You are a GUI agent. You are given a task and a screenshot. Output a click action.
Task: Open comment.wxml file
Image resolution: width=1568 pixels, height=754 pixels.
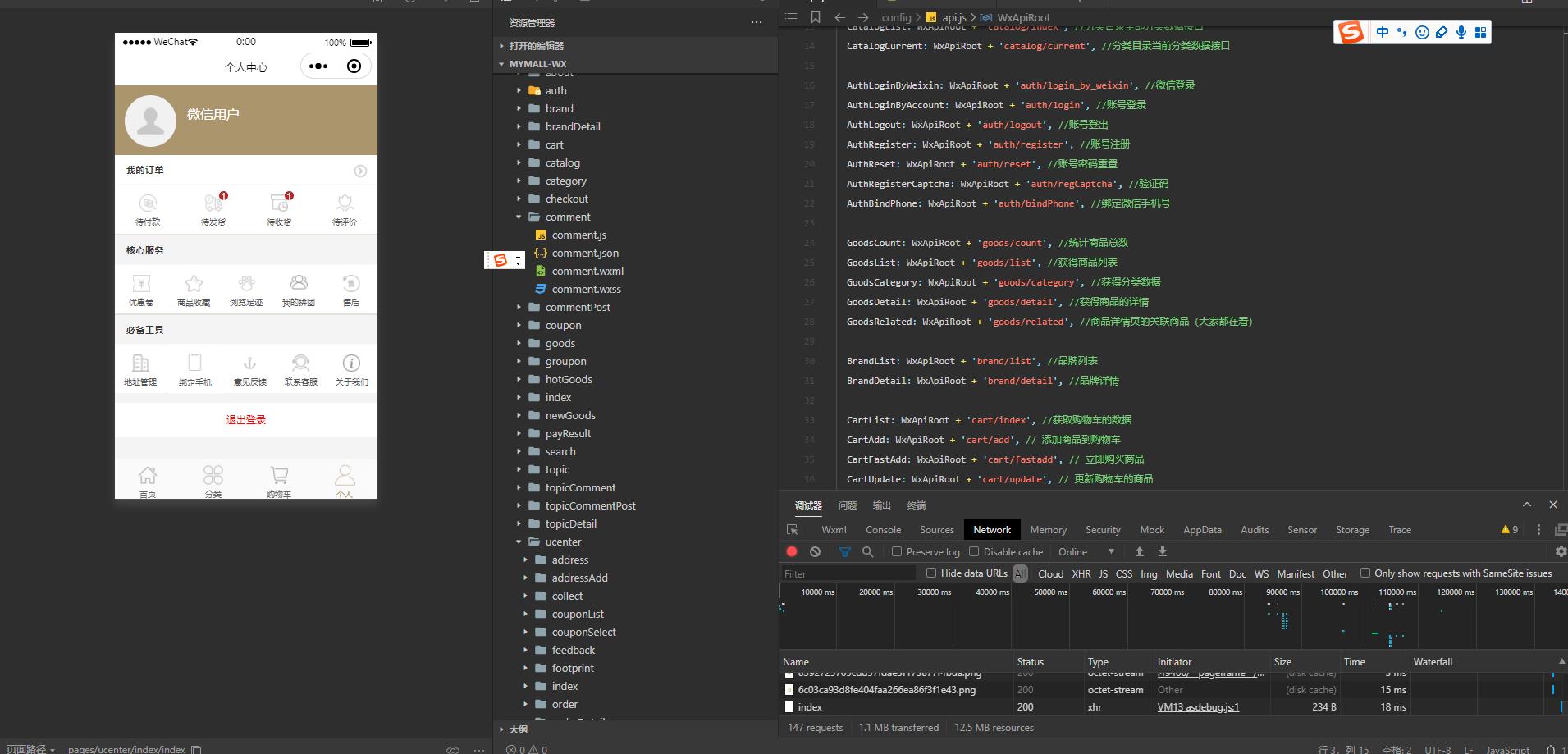(x=587, y=272)
